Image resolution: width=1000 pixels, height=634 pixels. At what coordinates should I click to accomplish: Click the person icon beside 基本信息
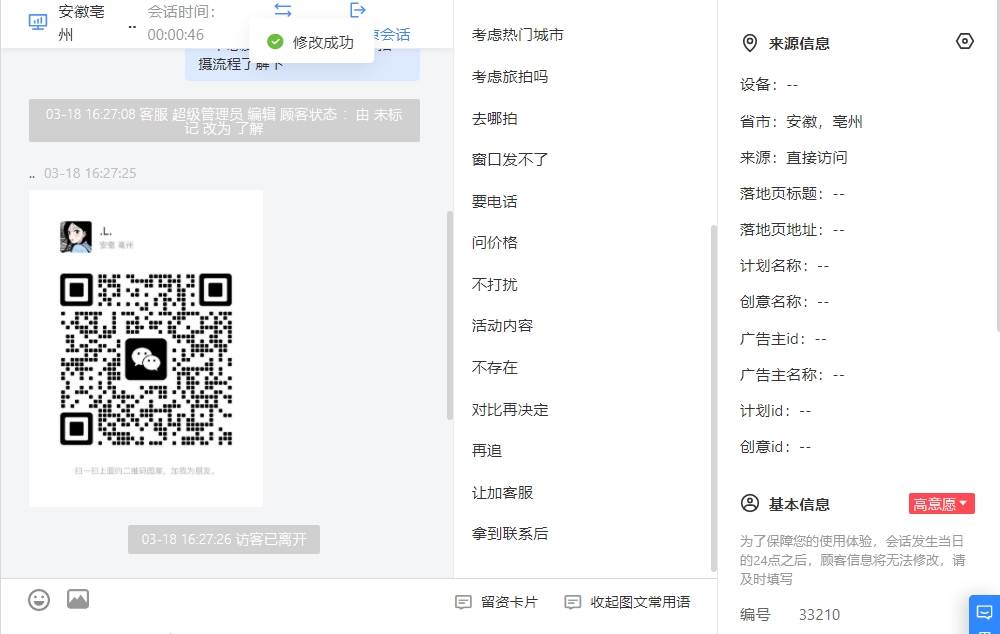pos(750,503)
